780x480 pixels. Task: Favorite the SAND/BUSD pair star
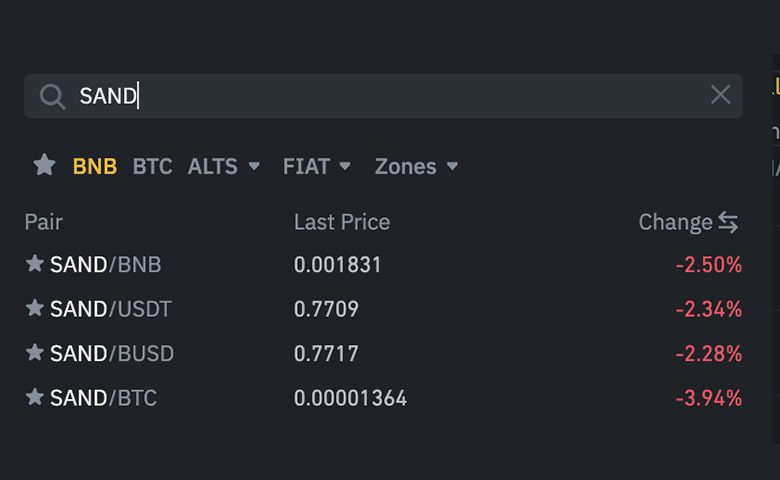34,352
